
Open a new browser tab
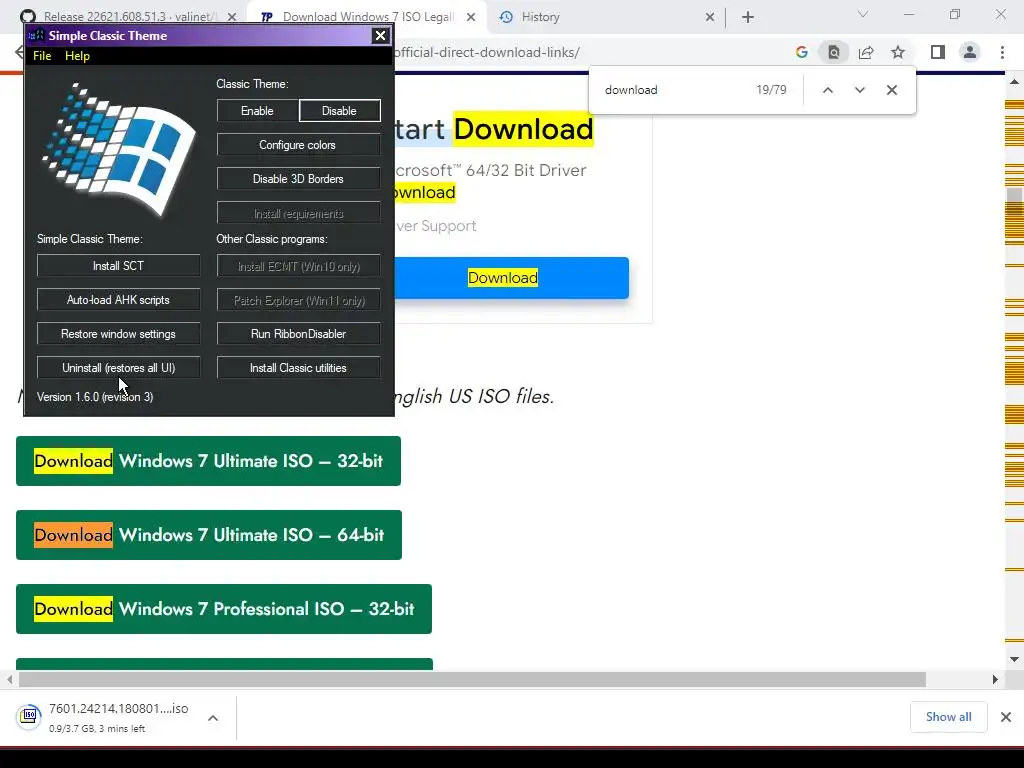[748, 17]
